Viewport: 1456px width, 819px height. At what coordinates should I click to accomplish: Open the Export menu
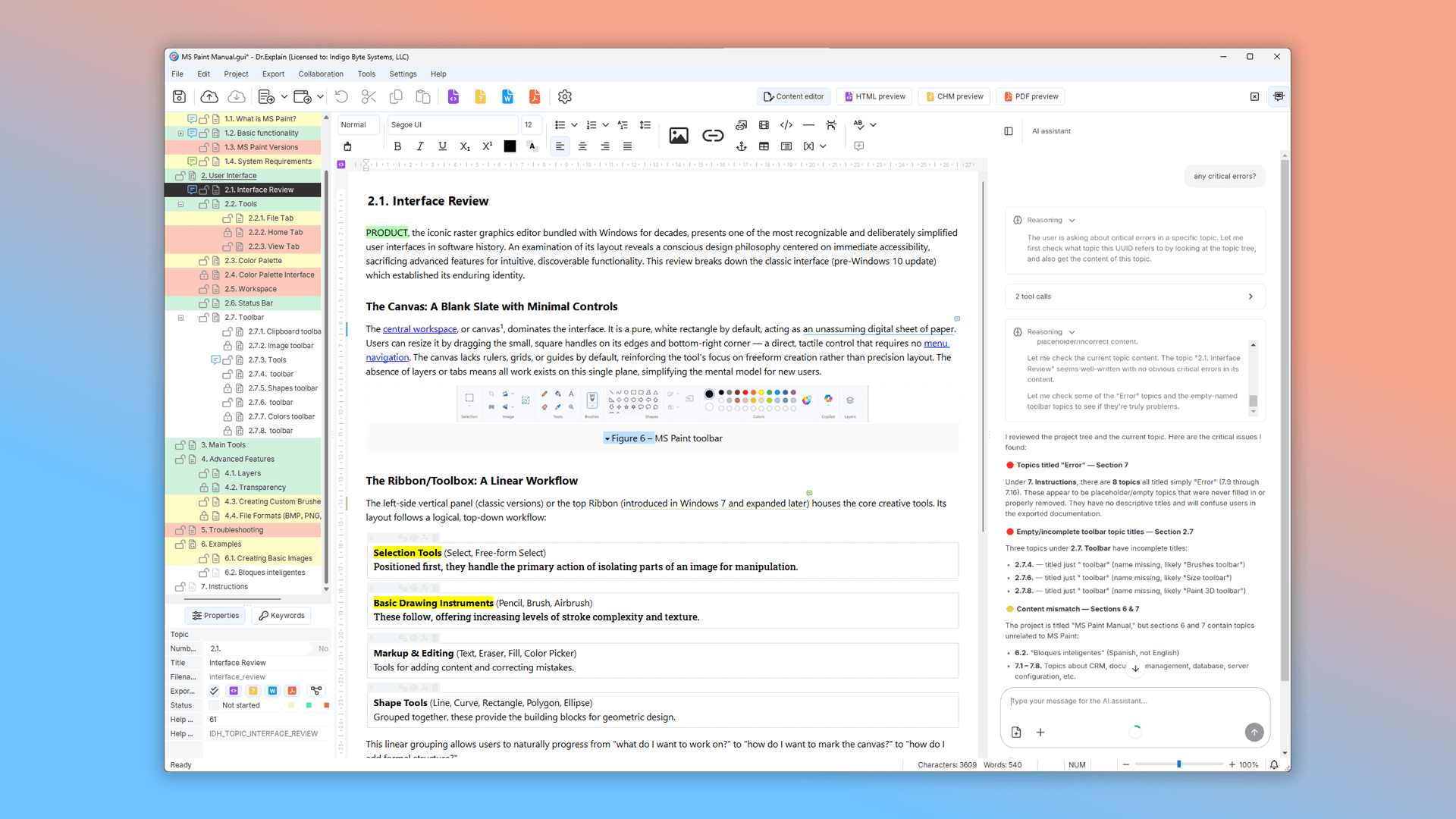(273, 74)
